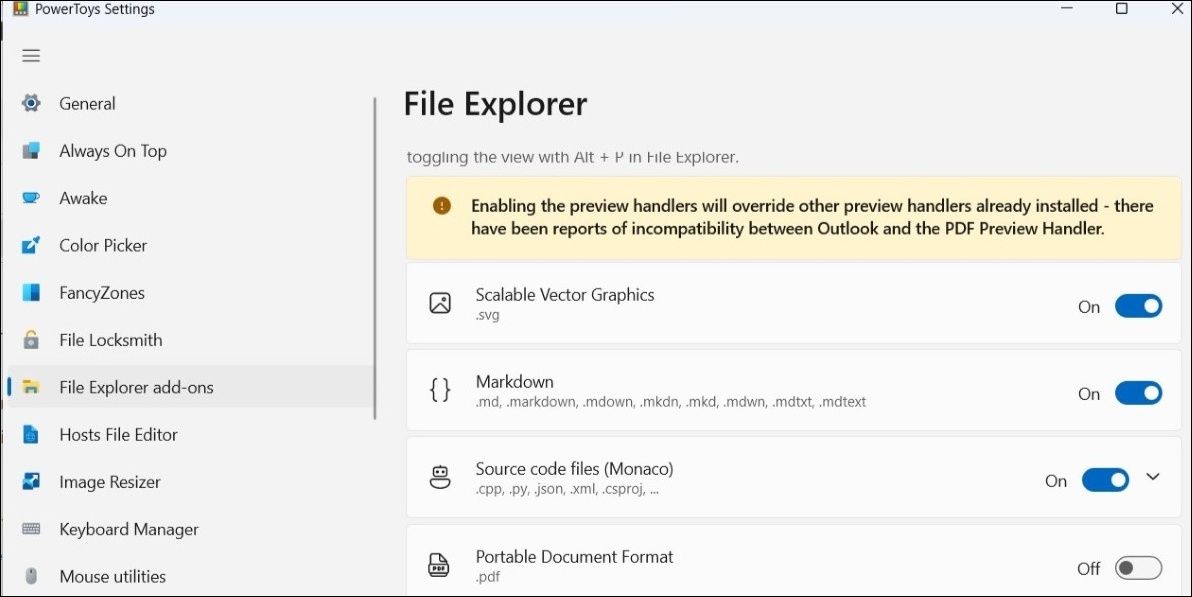Disable Scalable Vector Graphics preview toggle

pos(1138,307)
